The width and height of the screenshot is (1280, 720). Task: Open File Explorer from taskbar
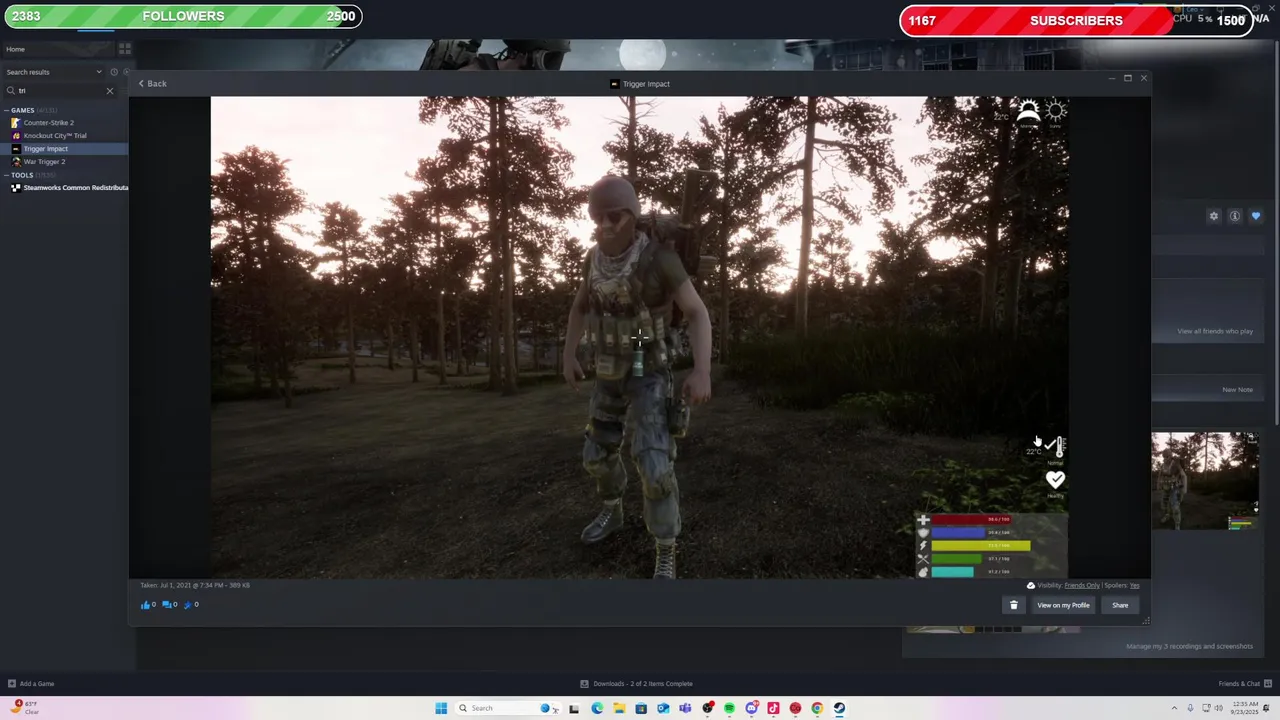coord(619,708)
